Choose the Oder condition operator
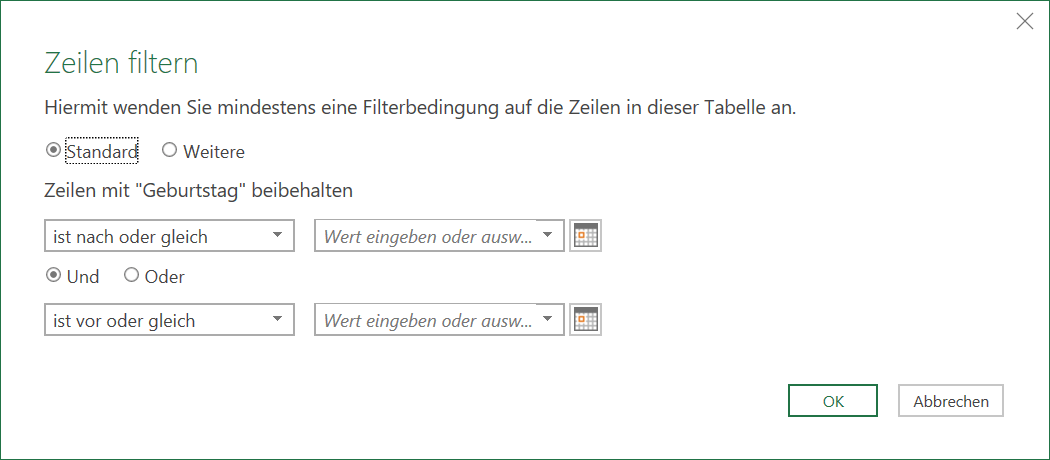1050x460 pixels. click(131, 275)
